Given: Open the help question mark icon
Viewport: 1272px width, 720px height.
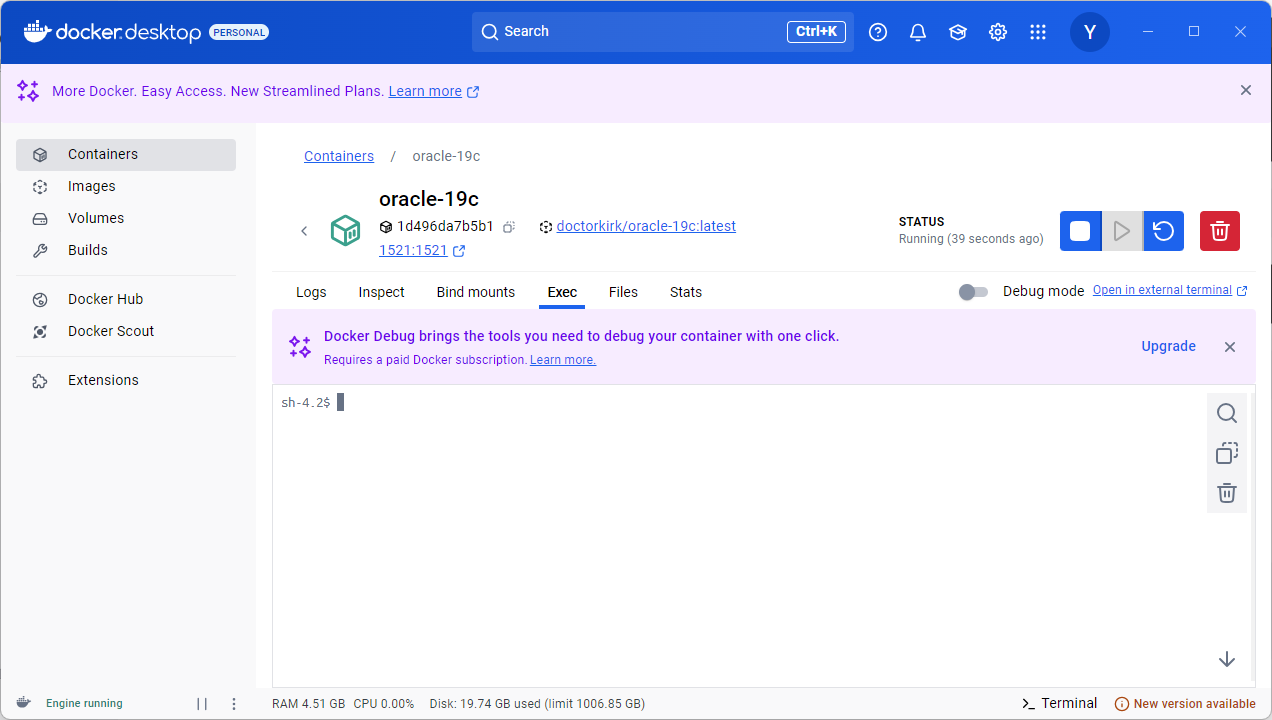Looking at the screenshot, I should [x=878, y=32].
